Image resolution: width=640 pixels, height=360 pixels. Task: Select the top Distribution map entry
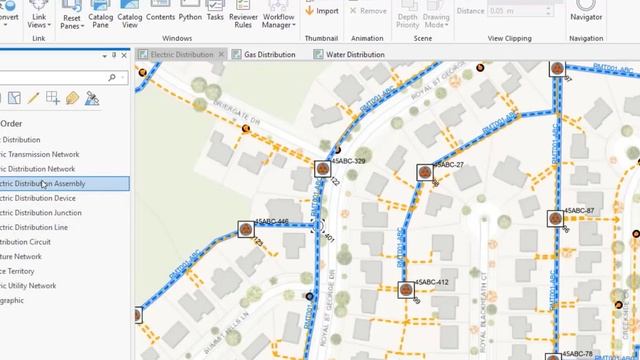pos(20,140)
